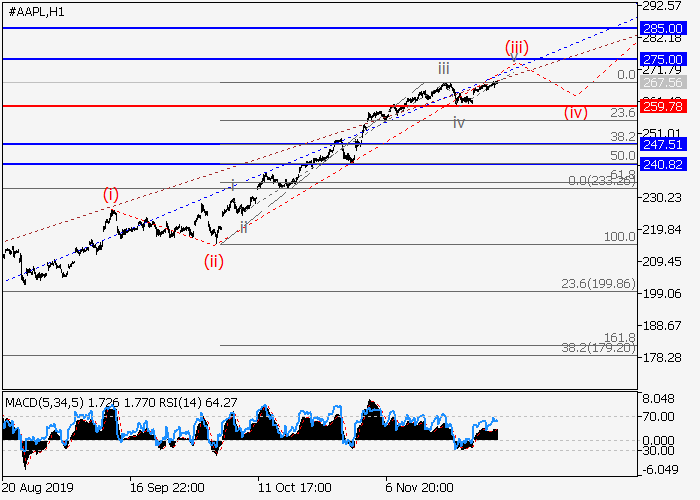Screen dimensions: 700x500
Task: Click the 11 Oct 17:00 time label
Action: [295, 488]
